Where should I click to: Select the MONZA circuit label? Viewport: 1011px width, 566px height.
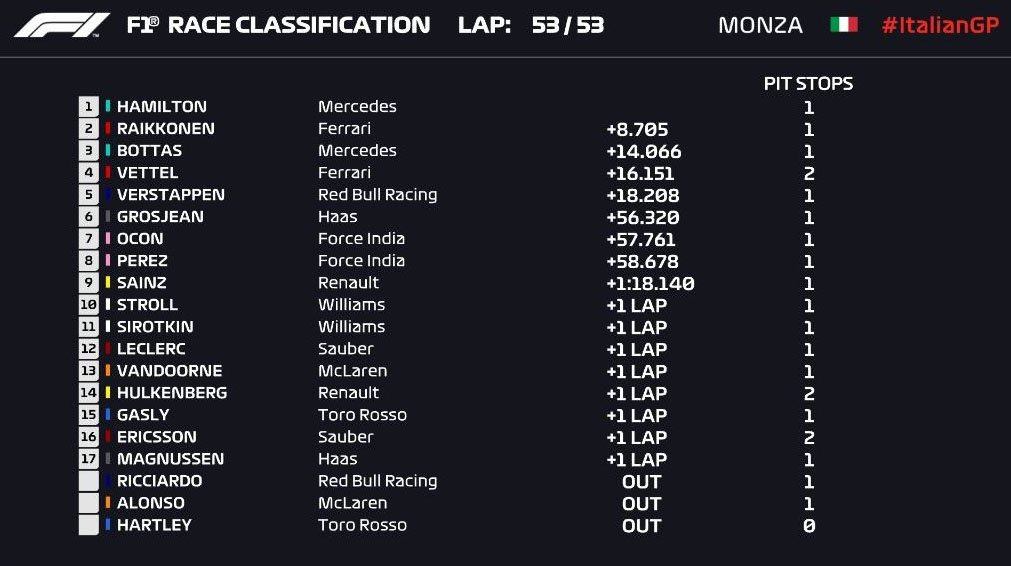coord(760,25)
